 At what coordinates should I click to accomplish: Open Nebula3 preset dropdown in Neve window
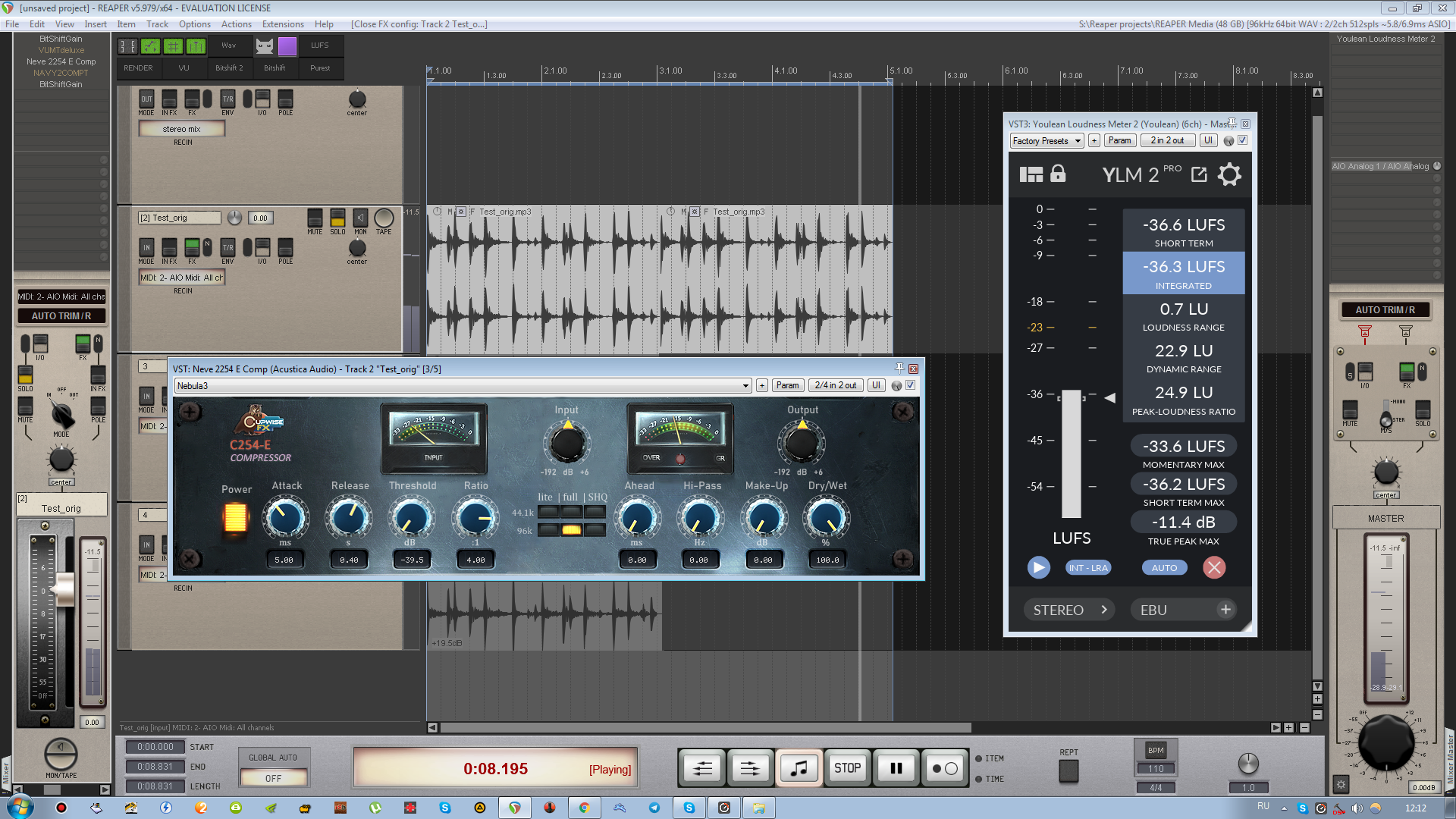coord(463,385)
